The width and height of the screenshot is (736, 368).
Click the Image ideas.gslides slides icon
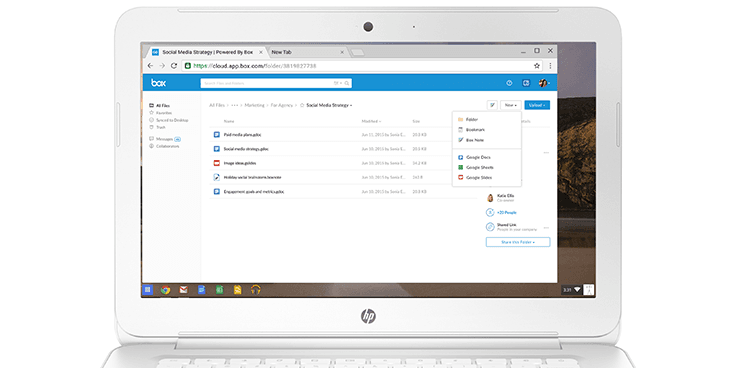tap(216, 163)
